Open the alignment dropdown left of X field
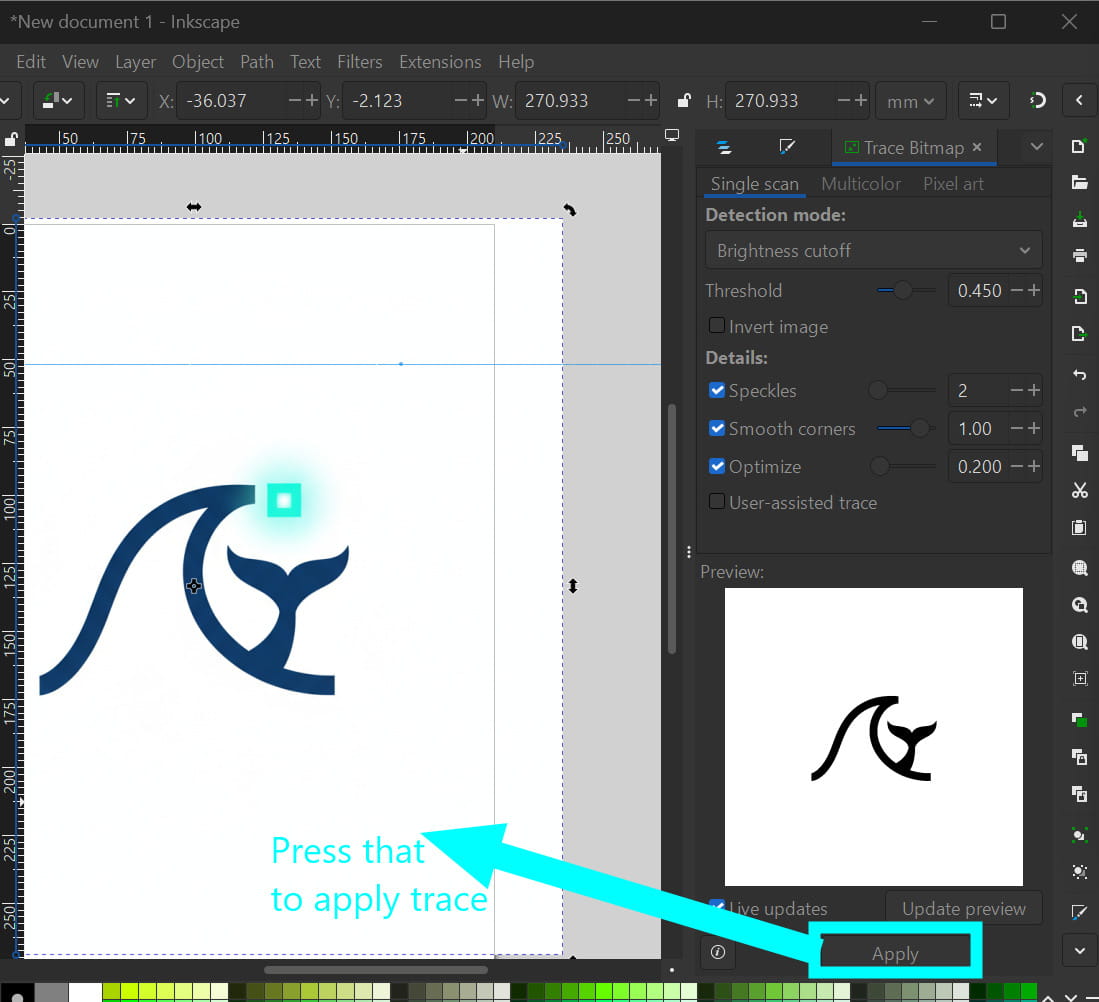The image size is (1099, 1002). (120, 101)
